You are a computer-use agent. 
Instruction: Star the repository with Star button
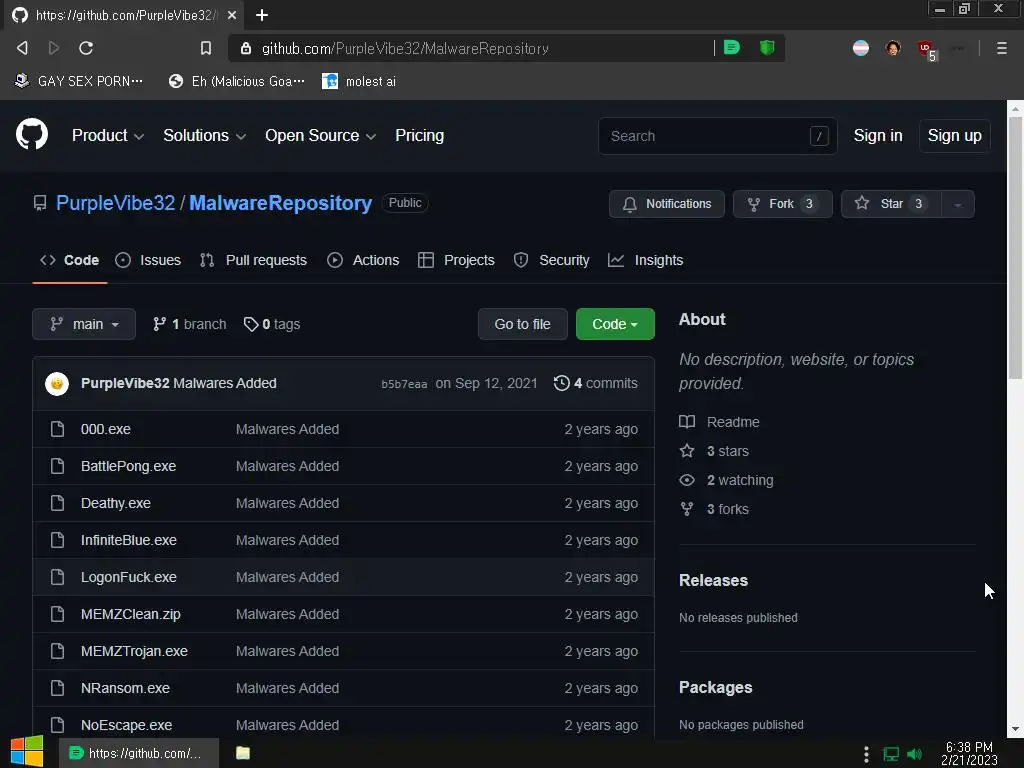click(891, 204)
